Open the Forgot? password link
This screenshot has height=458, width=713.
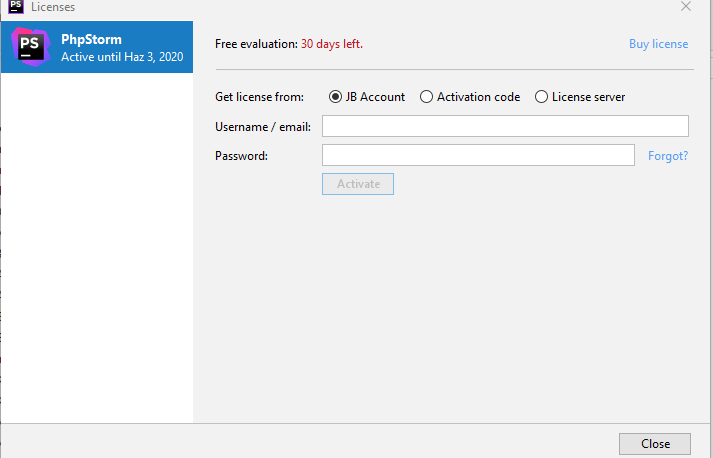coord(668,156)
